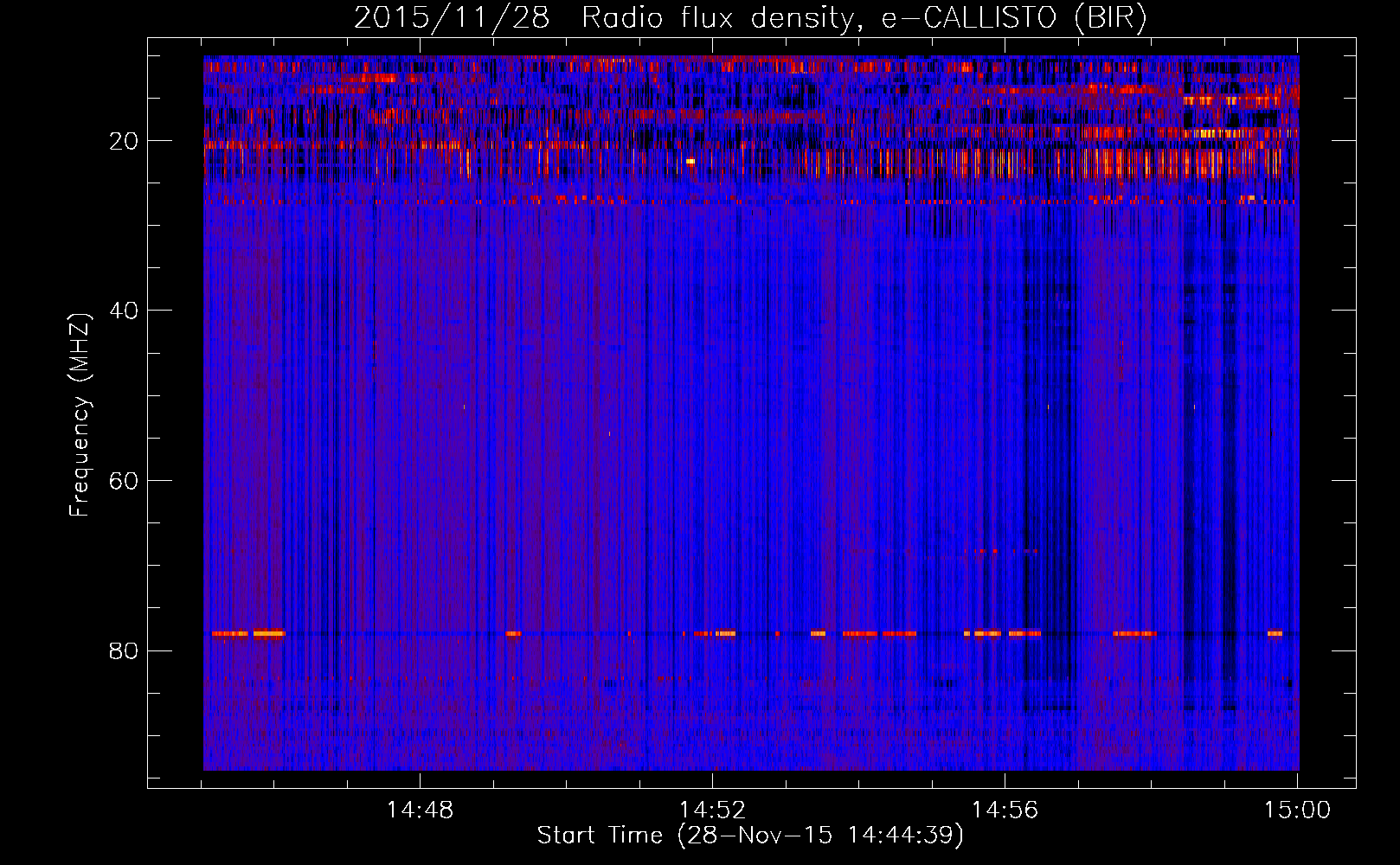The image size is (1400, 865).
Task: Select the 'Frequency (MHZ)' axis label
Action: coord(79,415)
